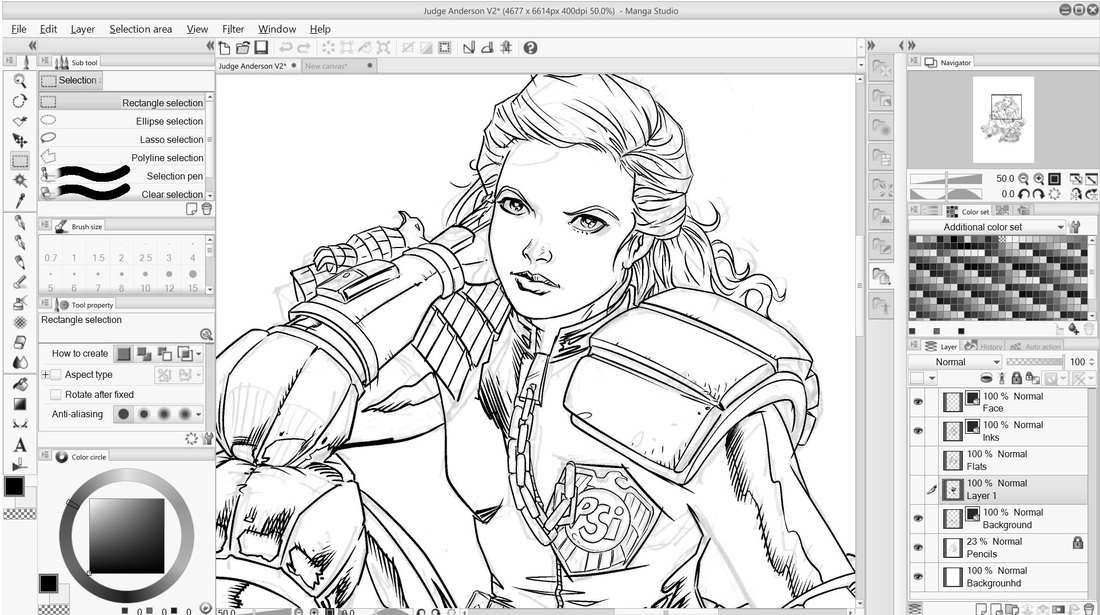Click Lock layer icon in Layer palette
The height and width of the screenshot is (615, 1100).
pyautogui.click(x=1017, y=379)
